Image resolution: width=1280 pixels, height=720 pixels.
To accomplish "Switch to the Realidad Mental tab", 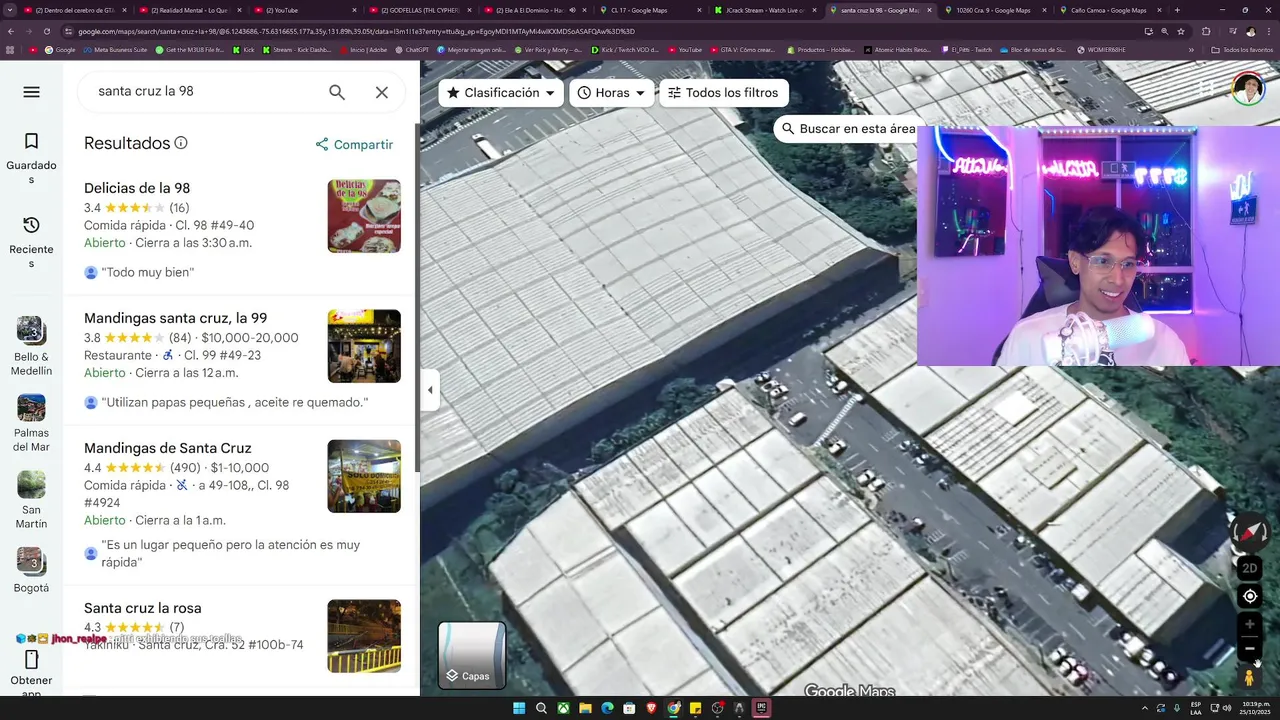I will pyautogui.click(x=188, y=10).
